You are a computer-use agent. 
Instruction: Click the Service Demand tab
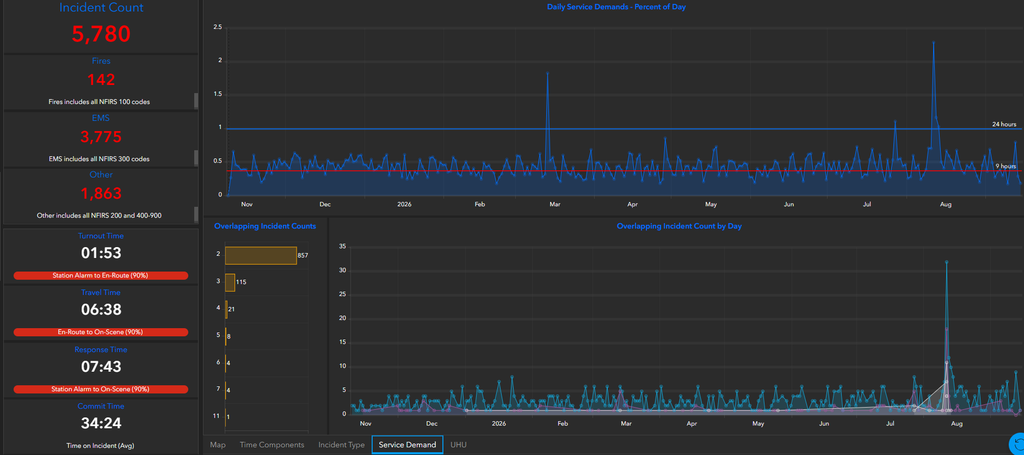tap(408, 445)
